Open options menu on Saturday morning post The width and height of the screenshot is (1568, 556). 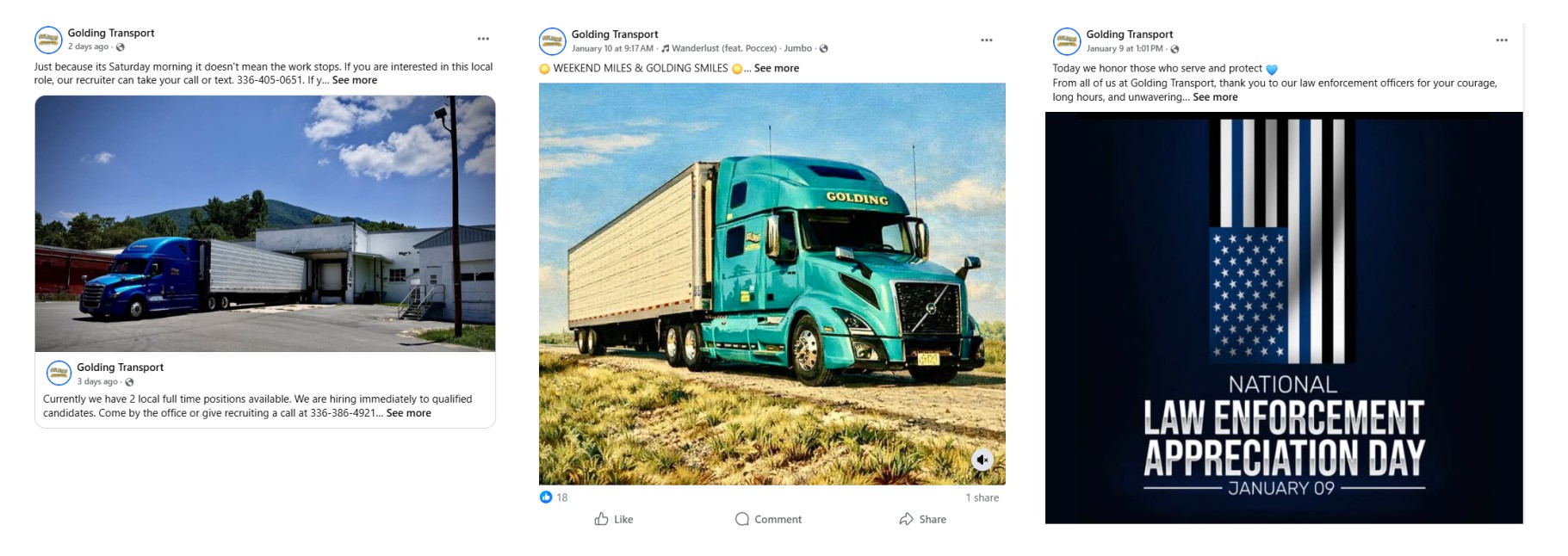pos(483,39)
